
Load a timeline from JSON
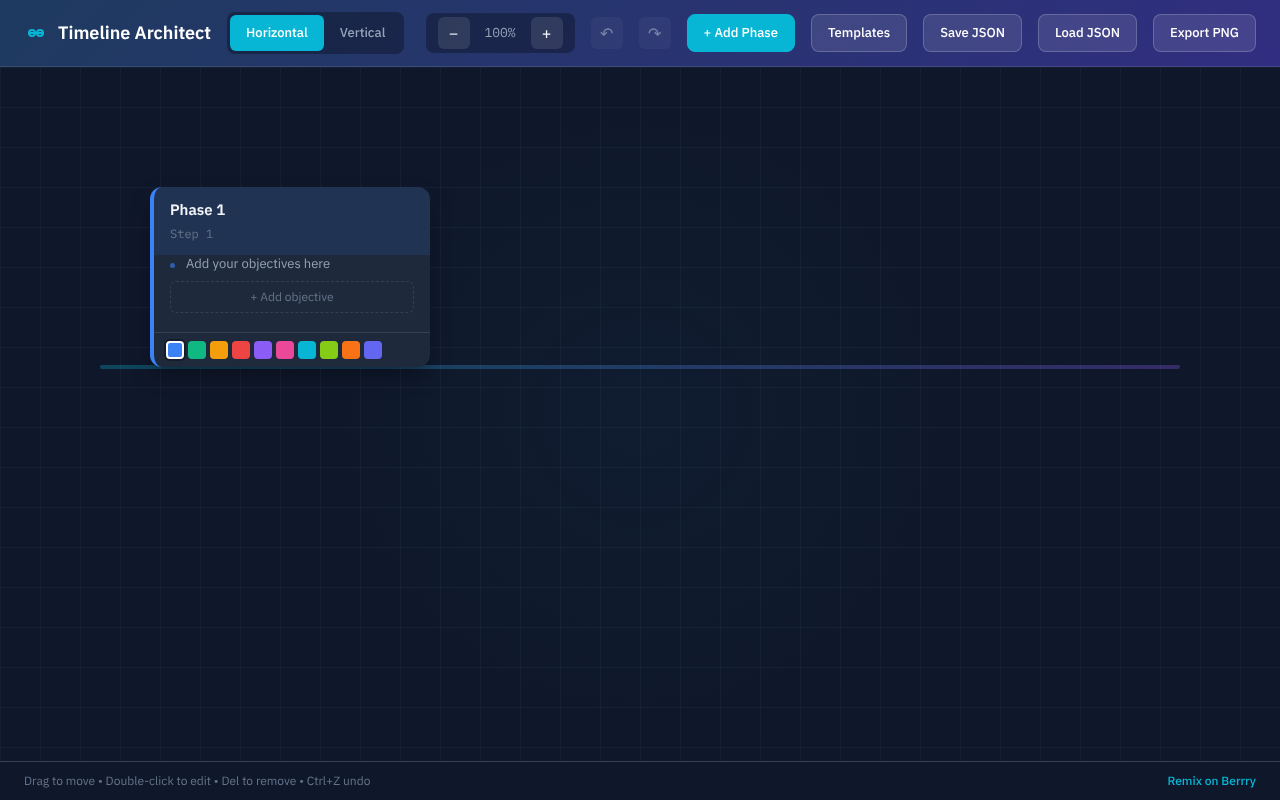[1086, 32]
